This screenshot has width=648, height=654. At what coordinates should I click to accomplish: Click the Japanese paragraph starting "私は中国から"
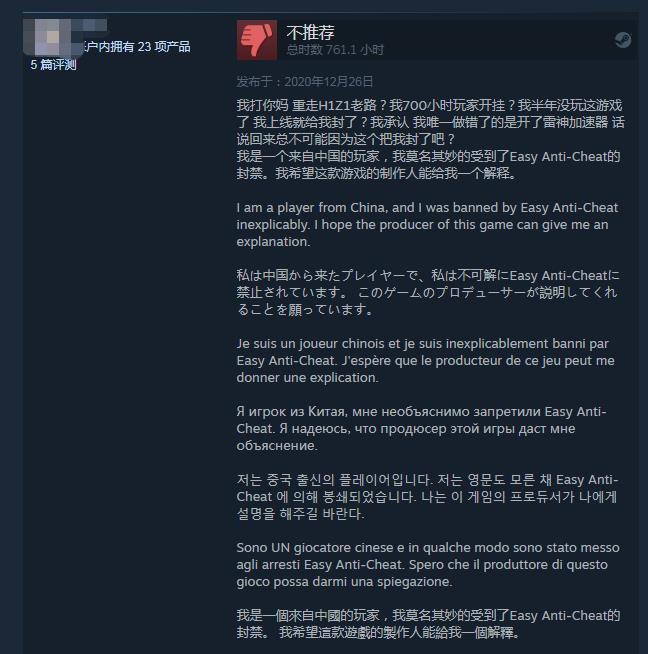click(428, 292)
